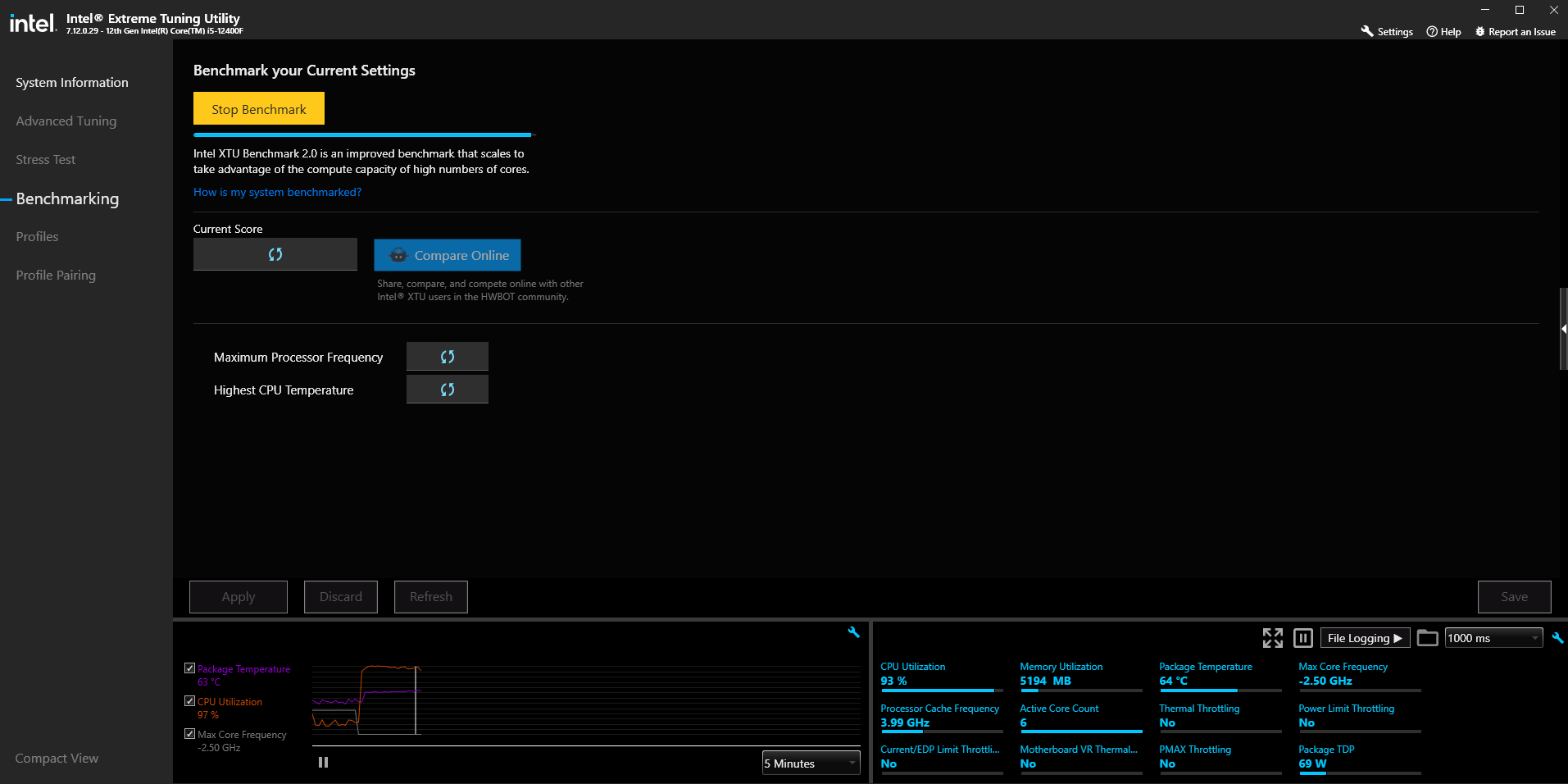Click the Apply button
The height and width of the screenshot is (784, 1568).
click(239, 597)
